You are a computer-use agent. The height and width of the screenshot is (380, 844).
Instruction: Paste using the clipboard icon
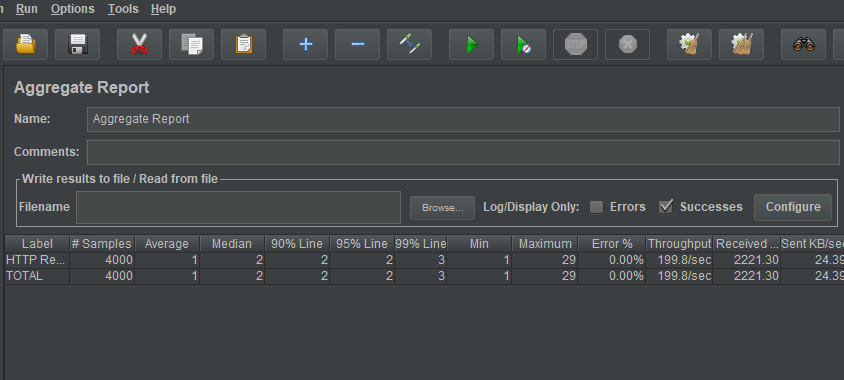coord(243,44)
